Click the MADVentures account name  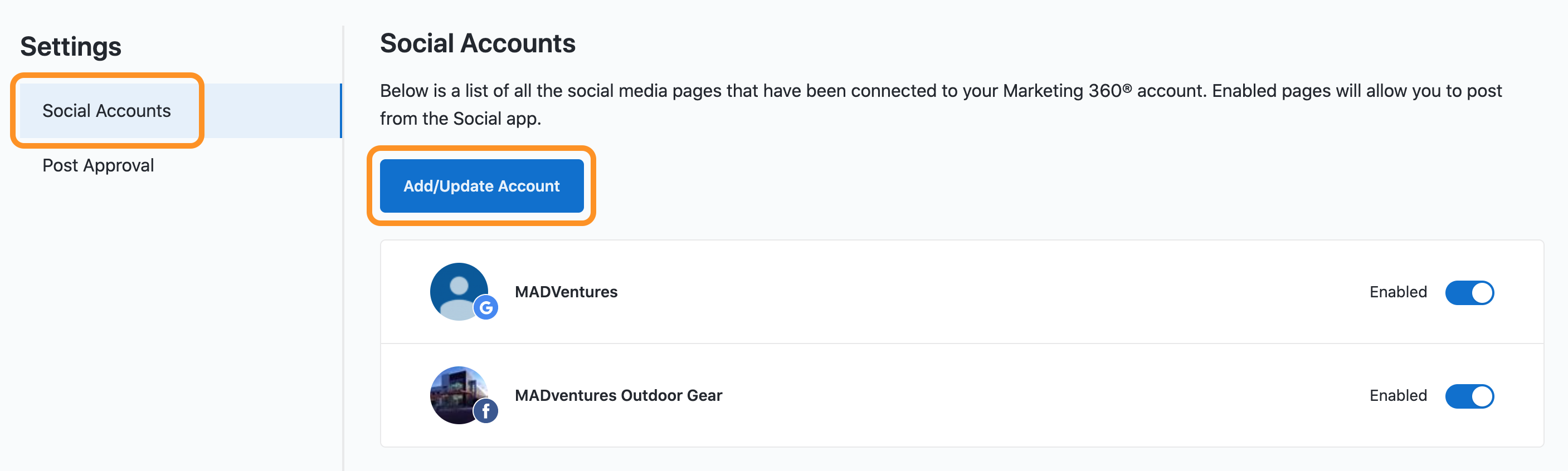(x=566, y=292)
